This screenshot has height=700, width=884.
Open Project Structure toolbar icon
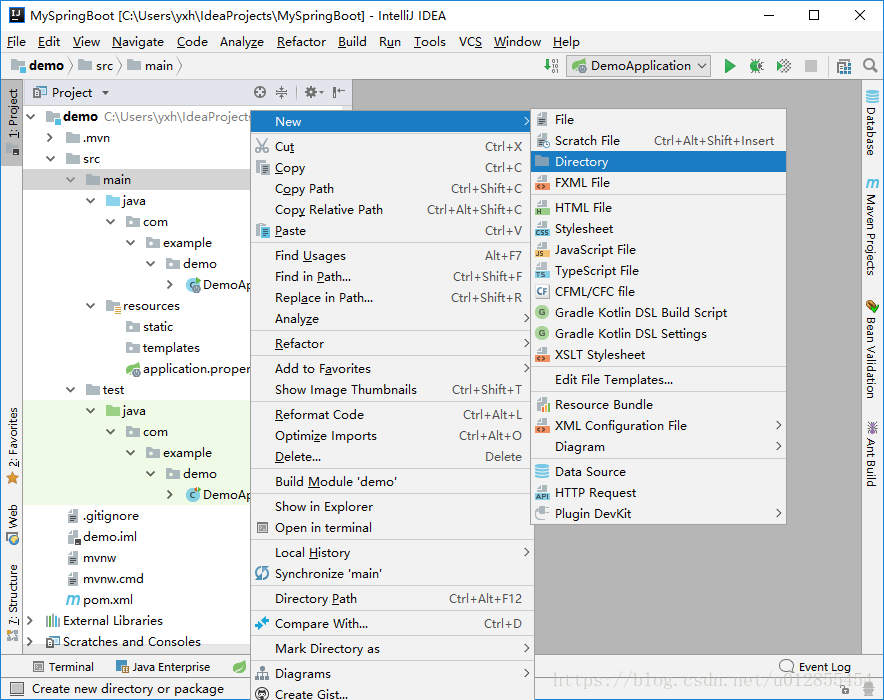(x=844, y=67)
